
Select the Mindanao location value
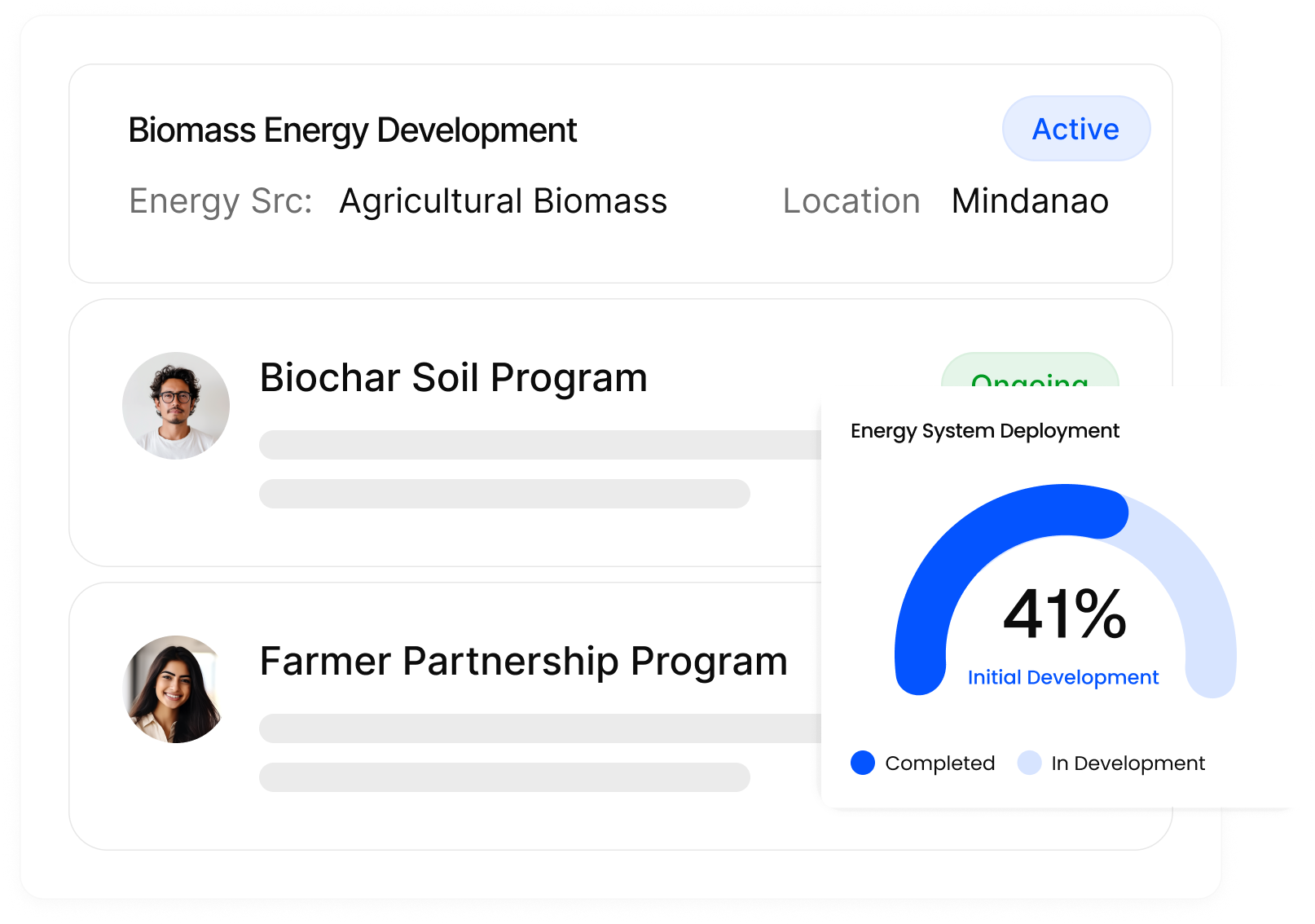(x=1030, y=200)
